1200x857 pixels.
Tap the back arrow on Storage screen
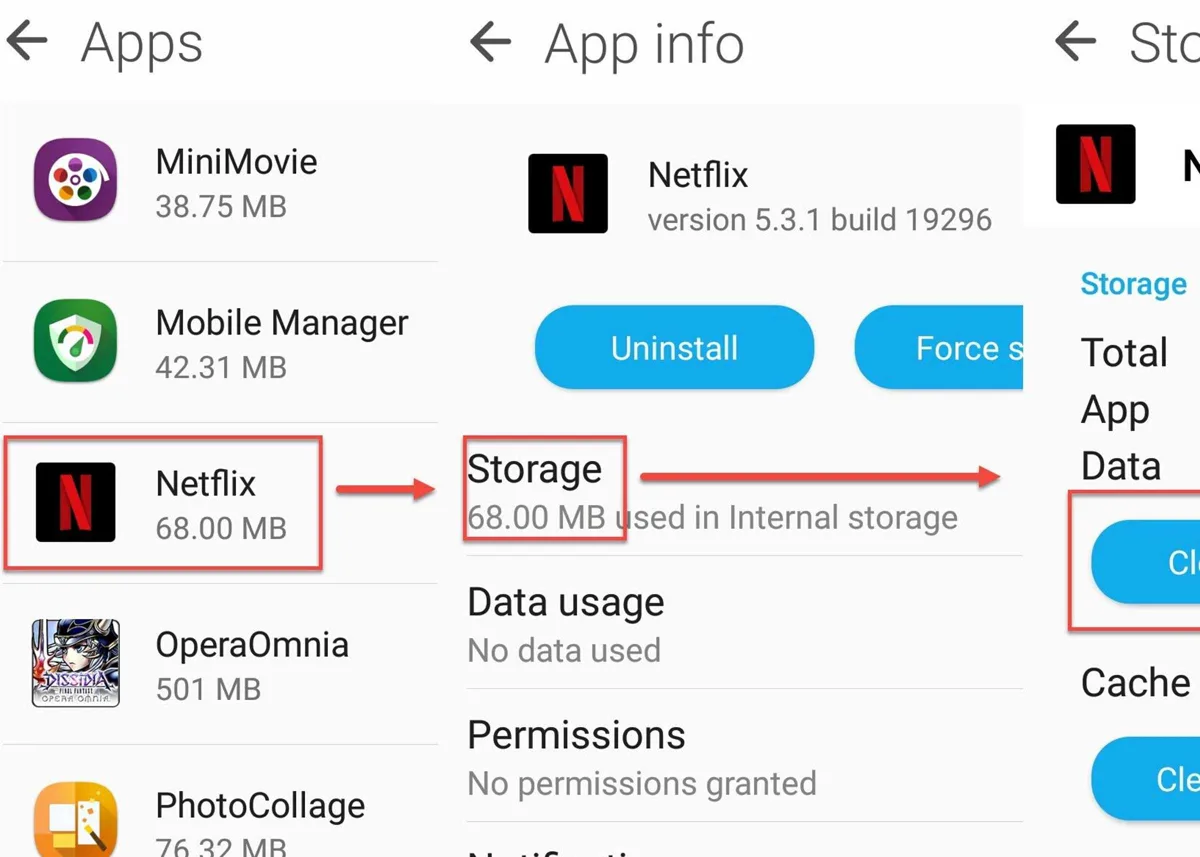(x=1075, y=42)
